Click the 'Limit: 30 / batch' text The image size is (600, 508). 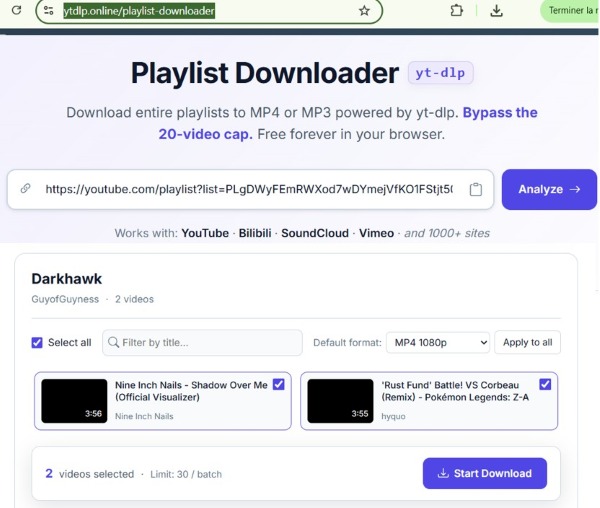(186, 474)
